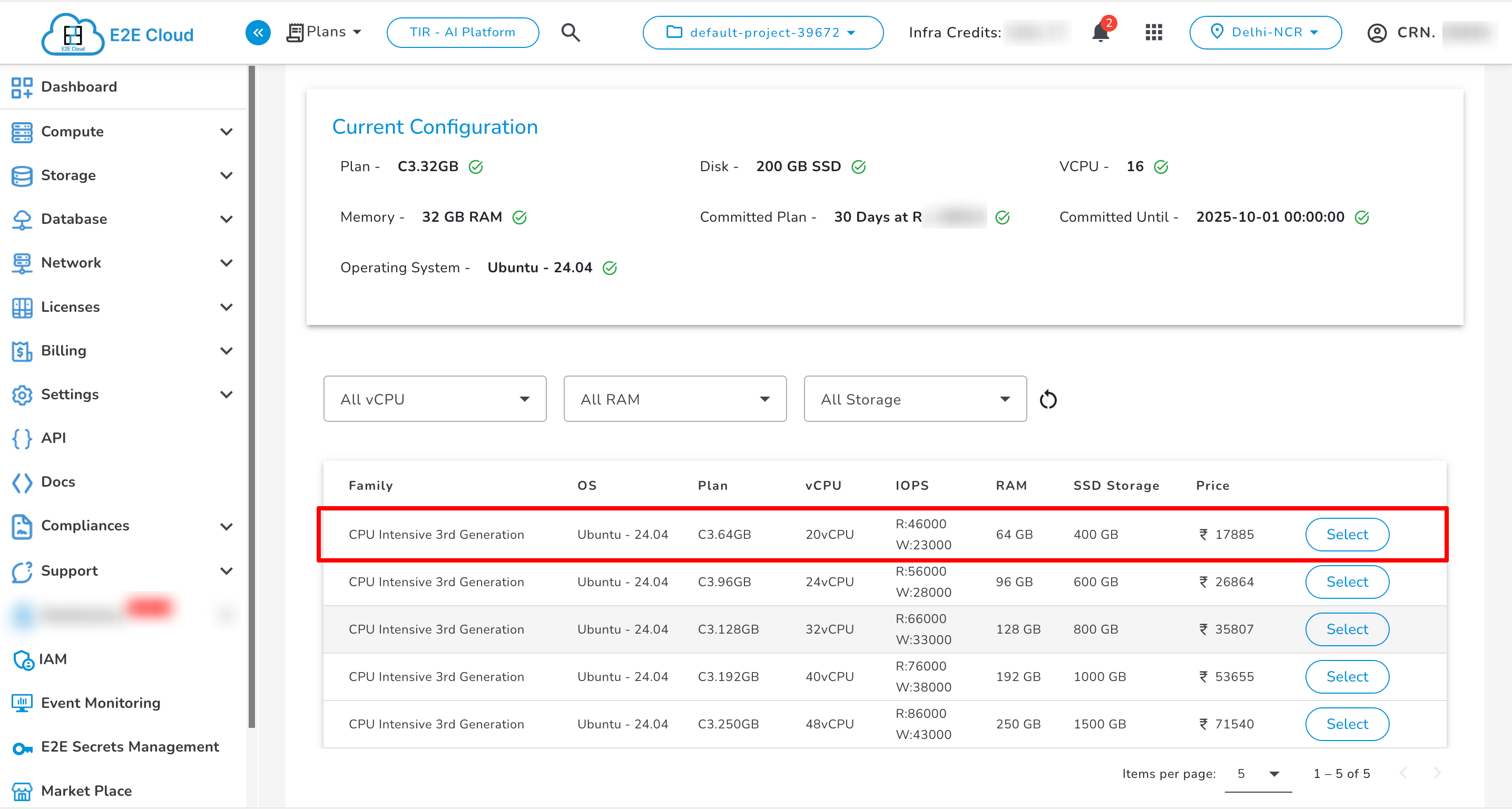
Task: Open the CRN account profile icon
Action: pos(1377,33)
